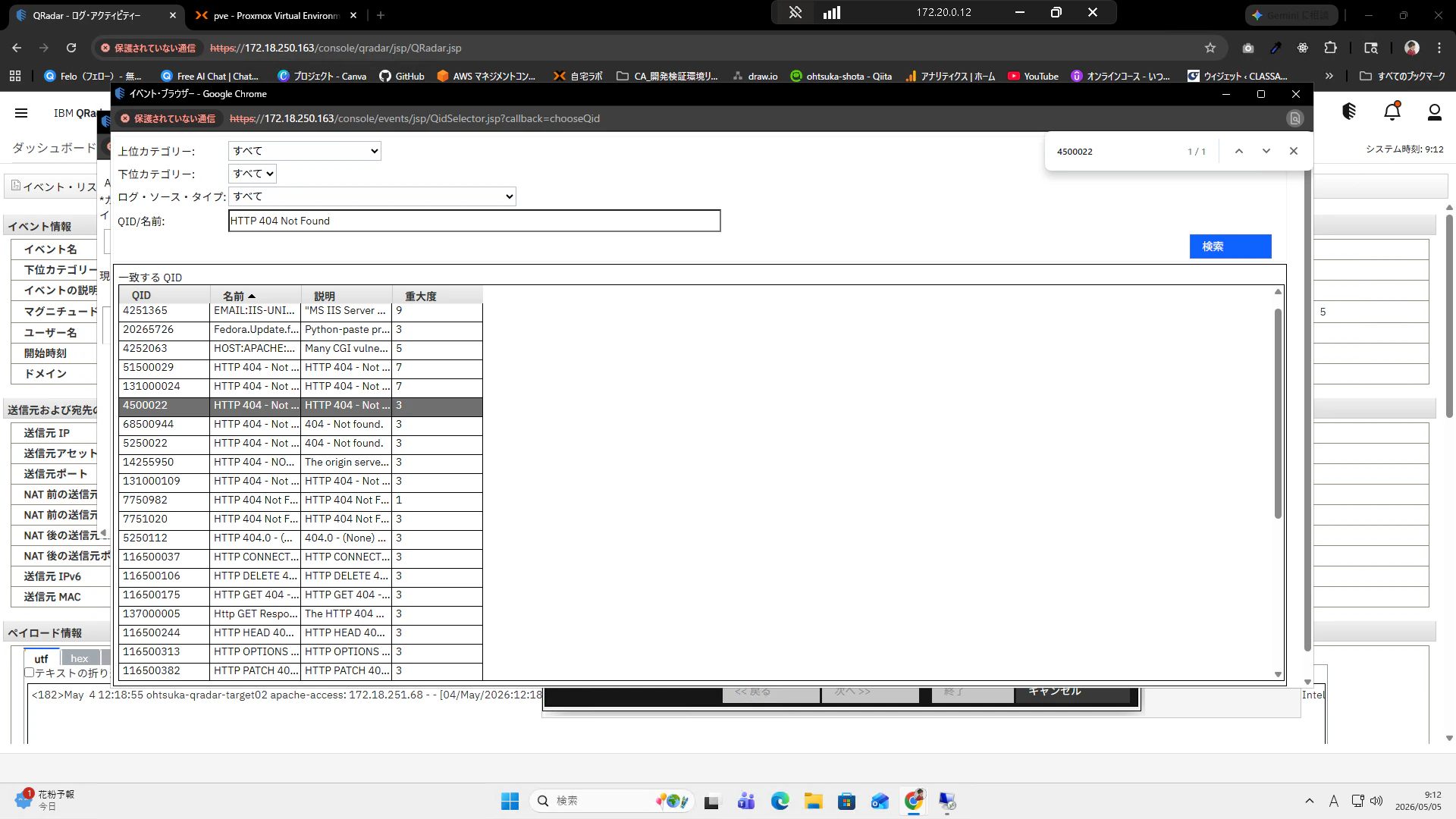Image resolution: width=1456 pixels, height=819 pixels.
Task: Open Microsoft Teams from the taskbar
Action: [746, 801]
